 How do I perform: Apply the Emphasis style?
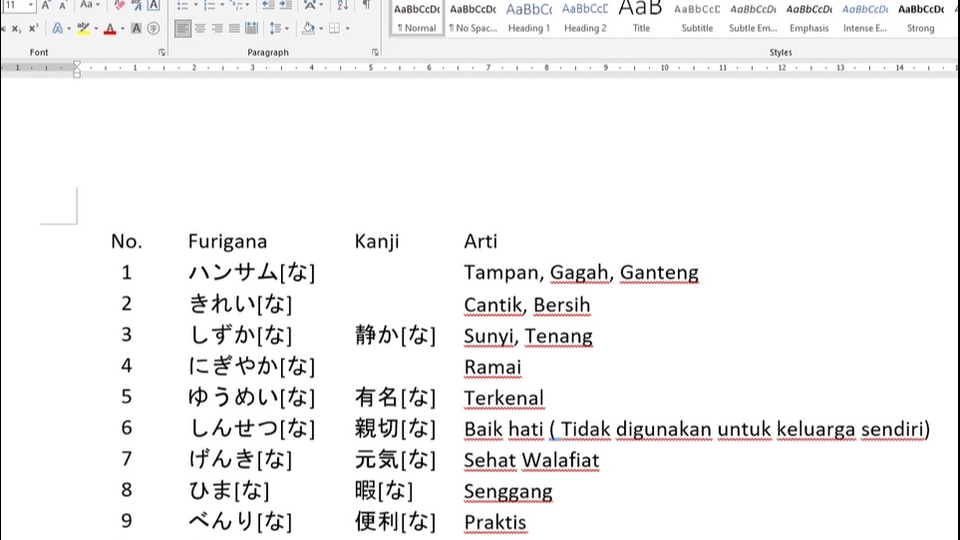point(809,17)
